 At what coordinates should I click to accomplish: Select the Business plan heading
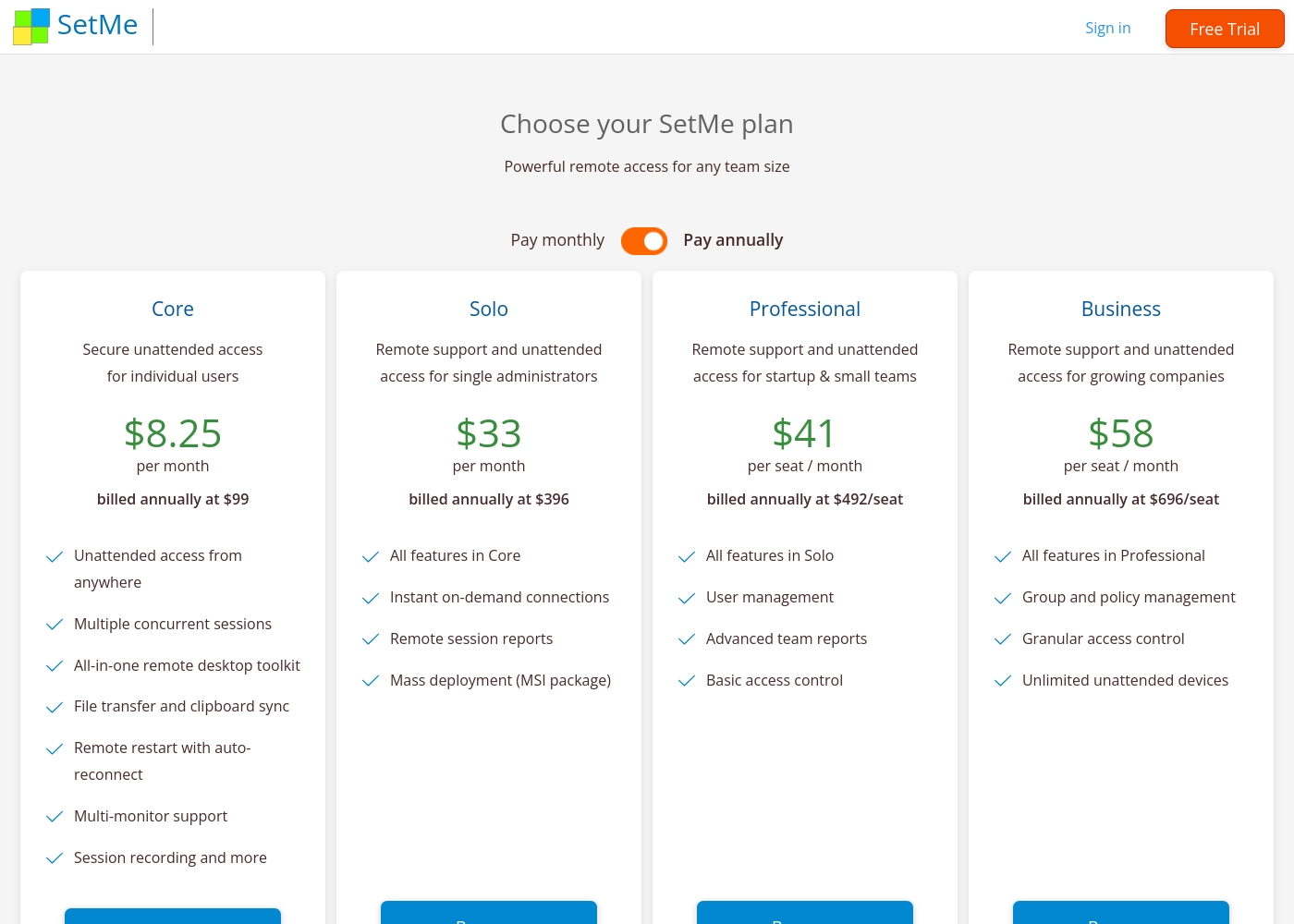(x=1121, y=309)
